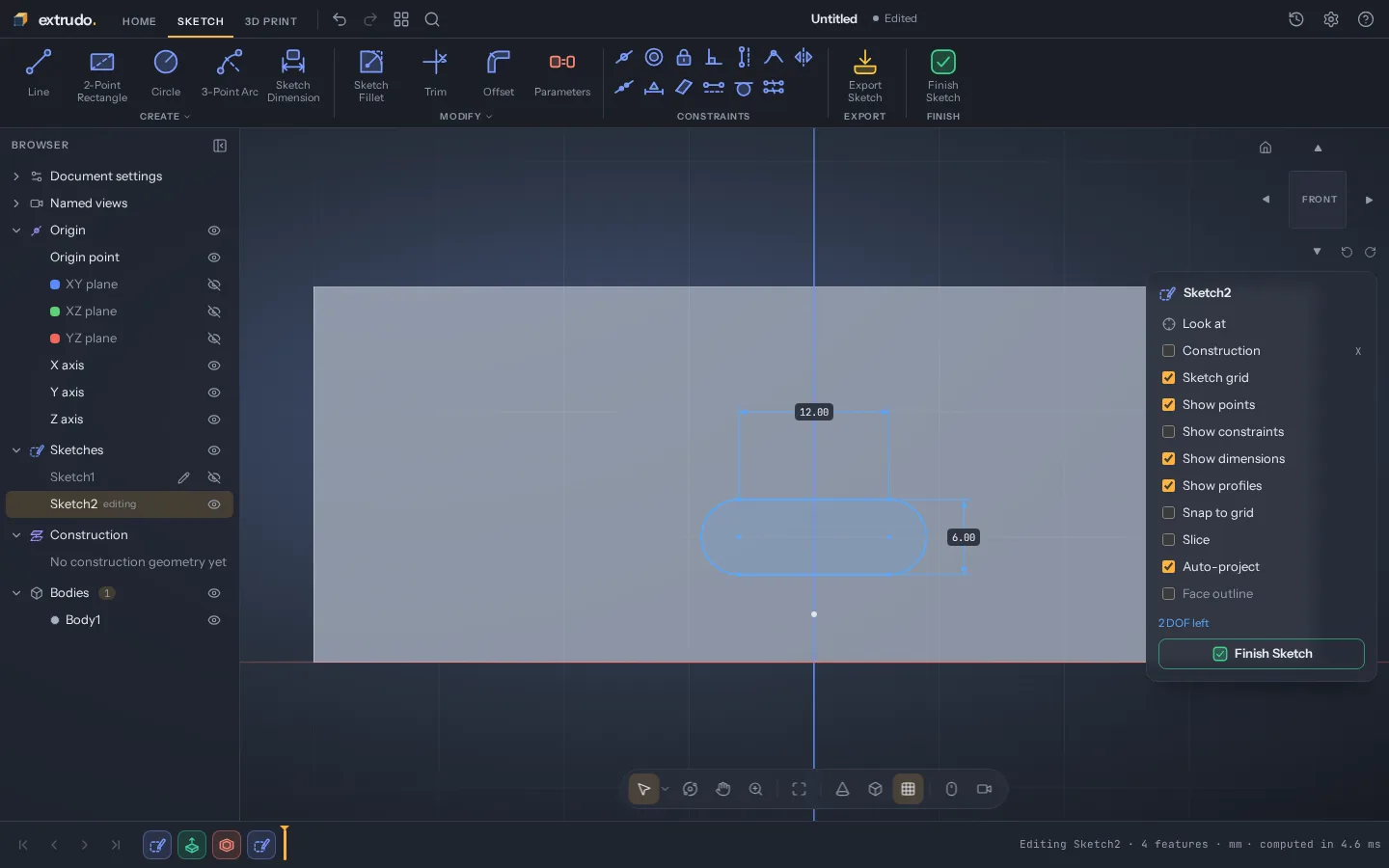1389x868 pixels.
Task: Collapse the Origin tree node
Action: pyautogui.click(x=16, y=231)
